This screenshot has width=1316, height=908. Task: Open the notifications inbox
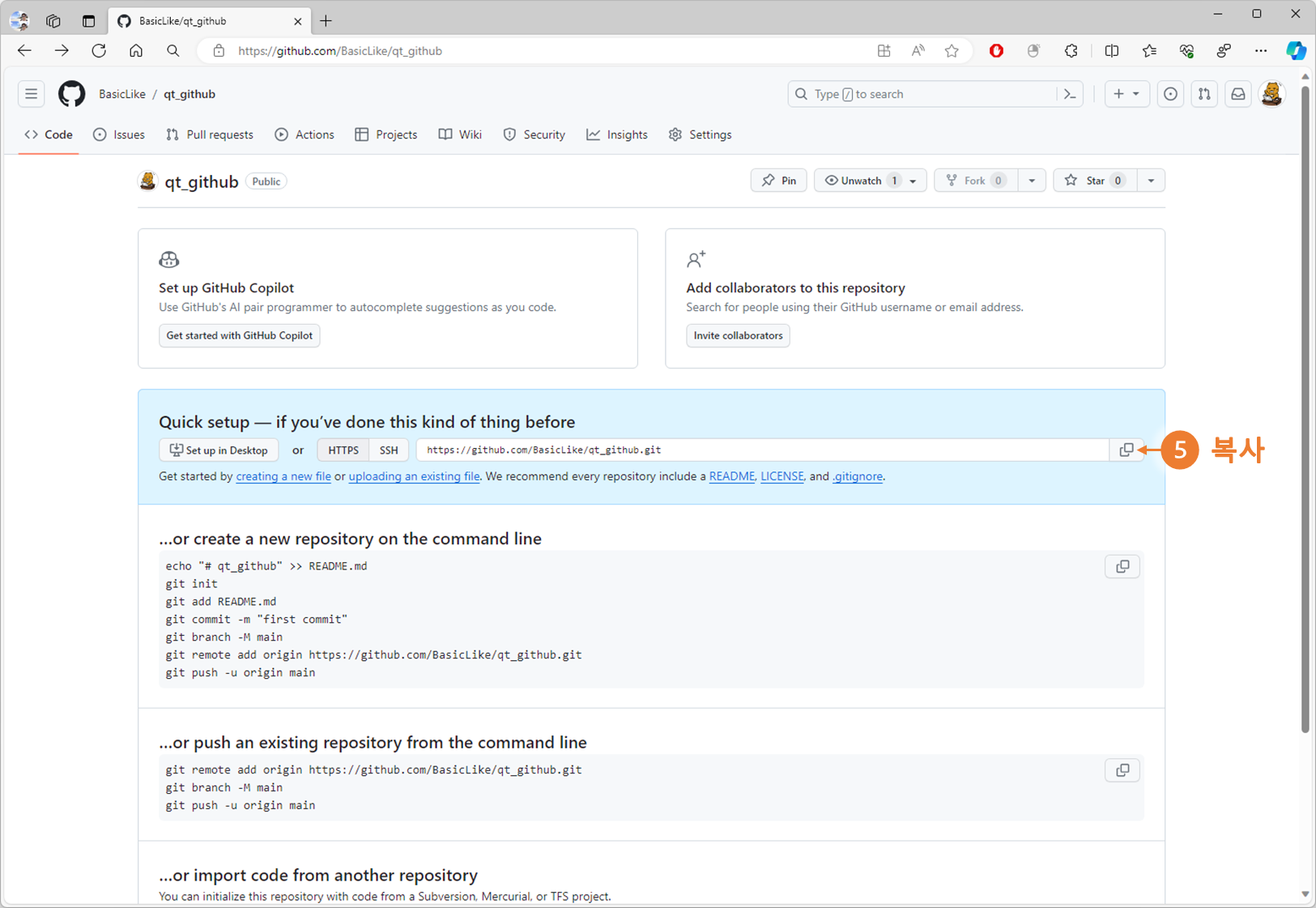tap(1238, 94)
